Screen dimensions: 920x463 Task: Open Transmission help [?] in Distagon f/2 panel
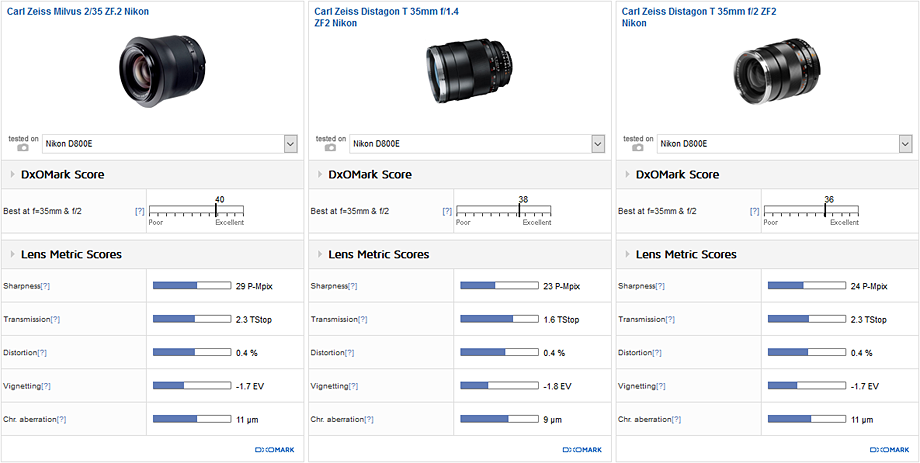(670, 319)
